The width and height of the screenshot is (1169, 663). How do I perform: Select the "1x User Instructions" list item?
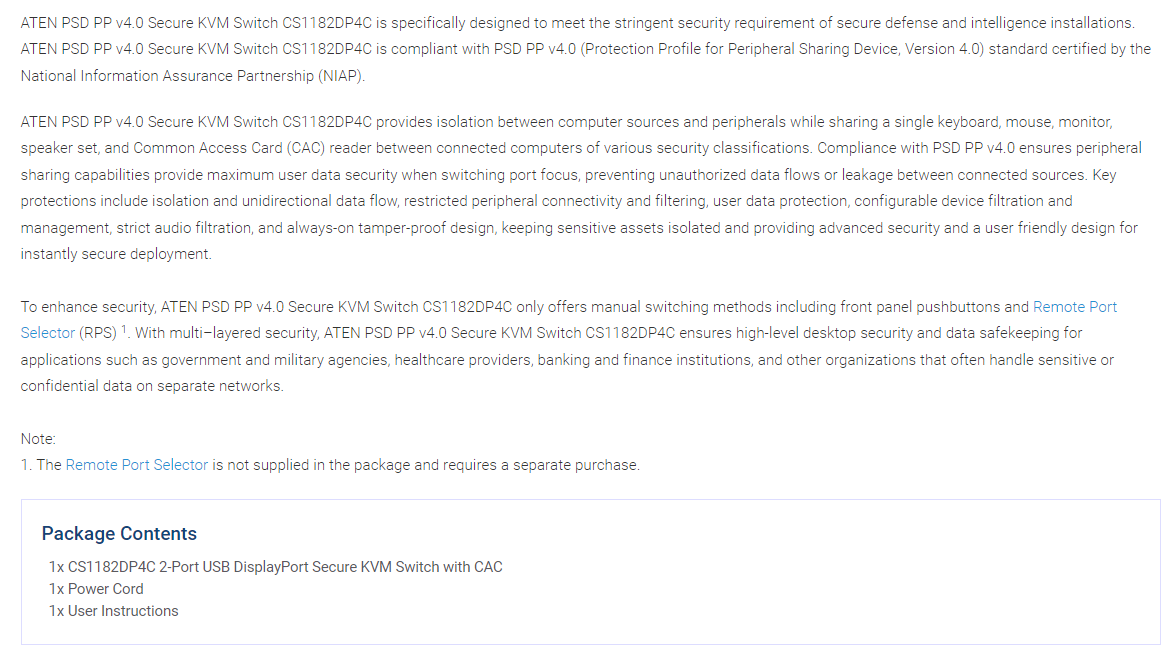tap(113, 611)
